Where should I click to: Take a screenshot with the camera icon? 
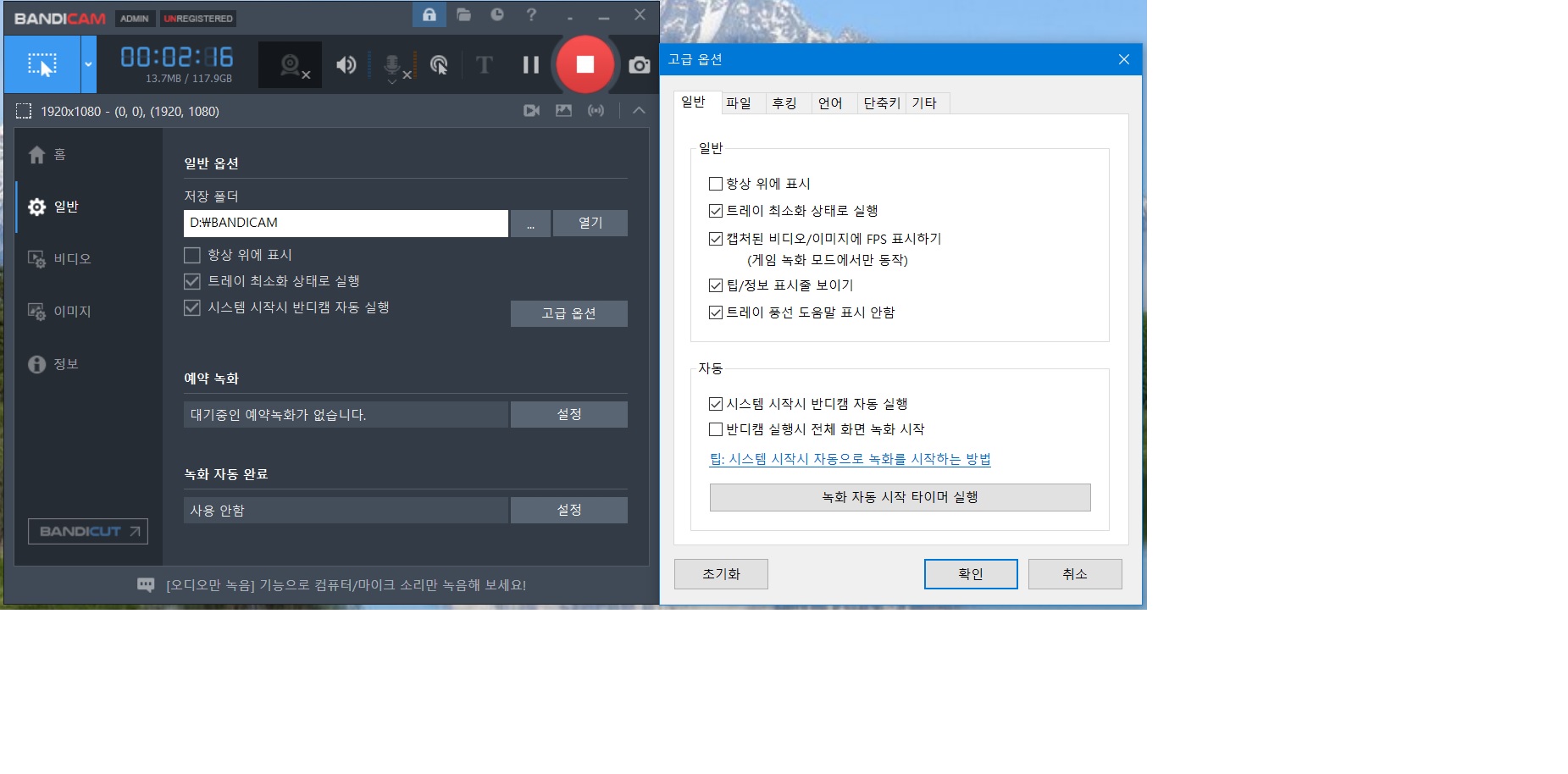click(640, 65)
